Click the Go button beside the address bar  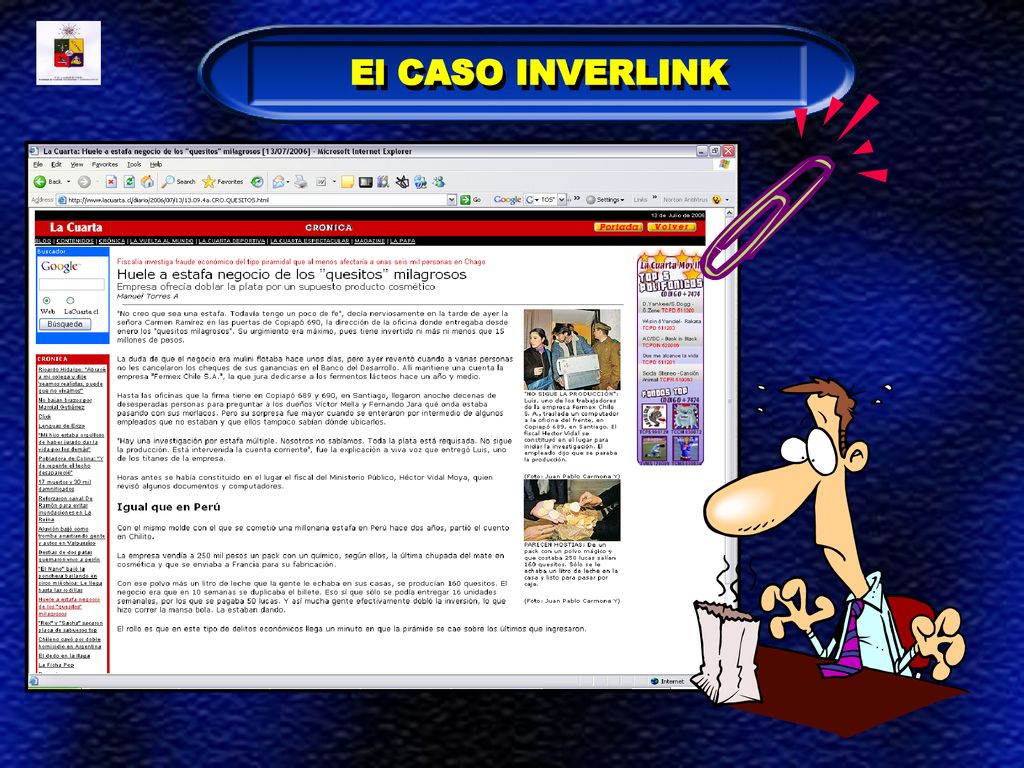[x=471, y=200]
